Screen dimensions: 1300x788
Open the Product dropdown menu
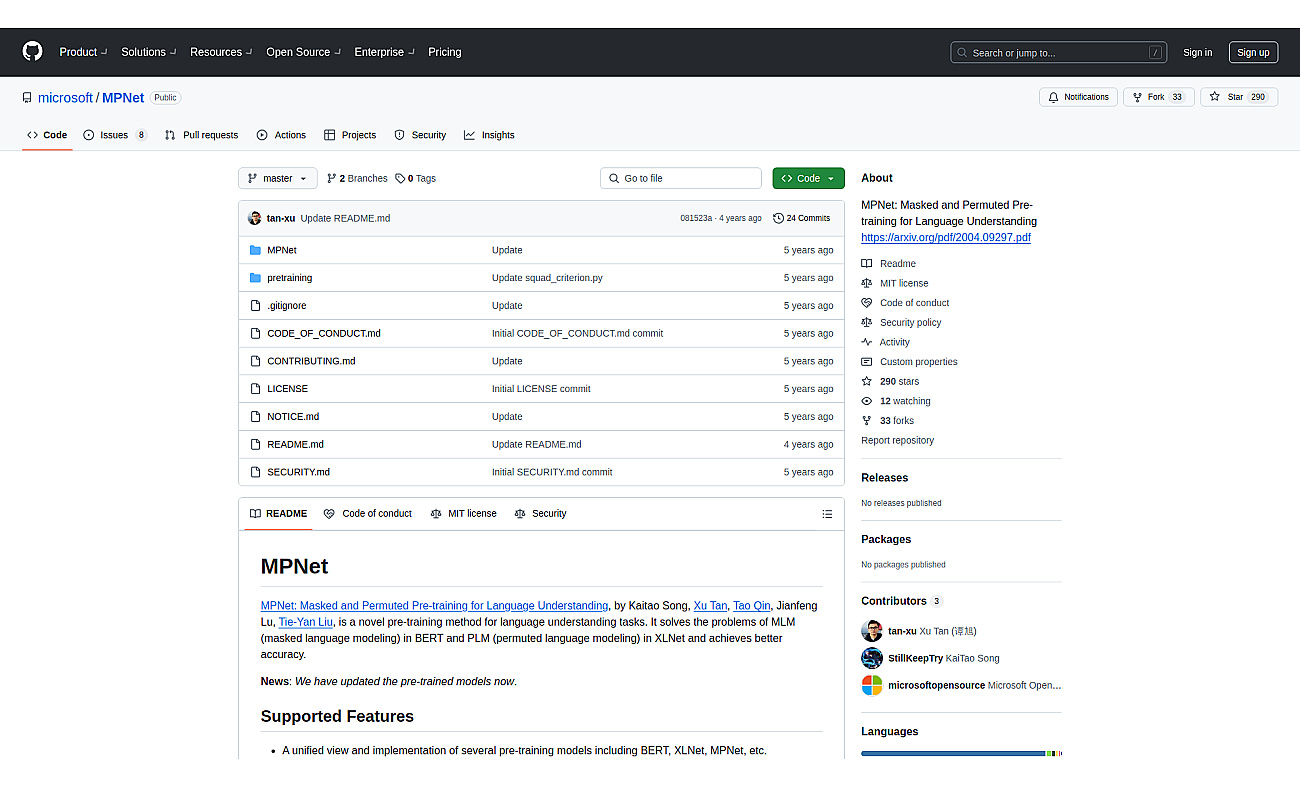tap(83, 52)
